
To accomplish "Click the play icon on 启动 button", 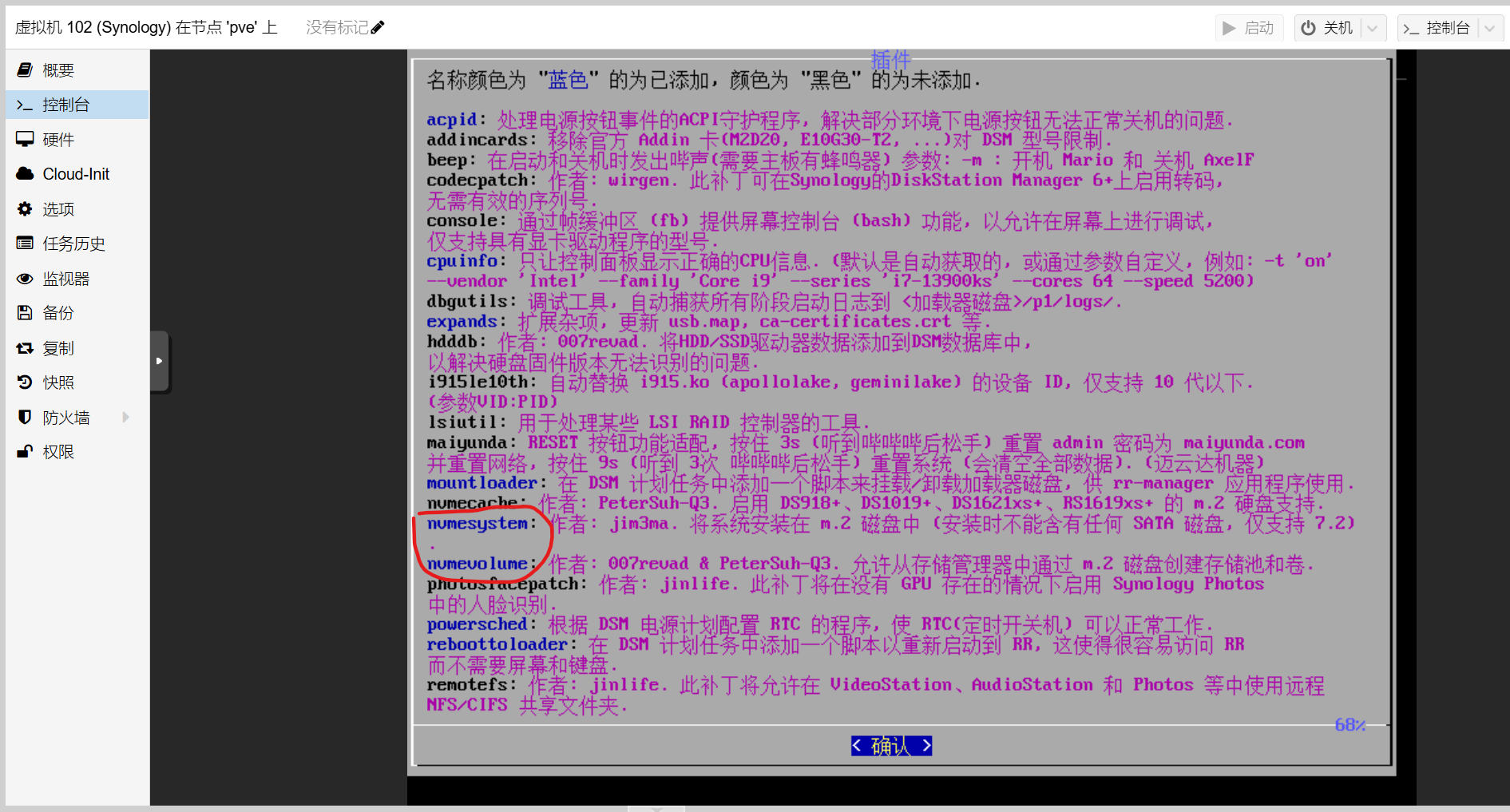I will [1229, 28].
